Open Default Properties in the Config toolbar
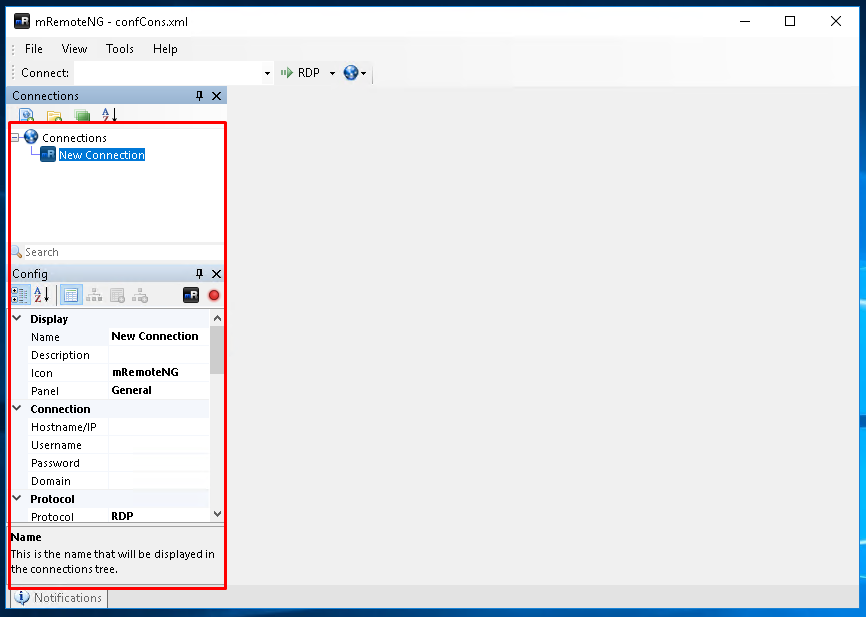This screenshot has height=617, width=866. [x=117, y=294]
